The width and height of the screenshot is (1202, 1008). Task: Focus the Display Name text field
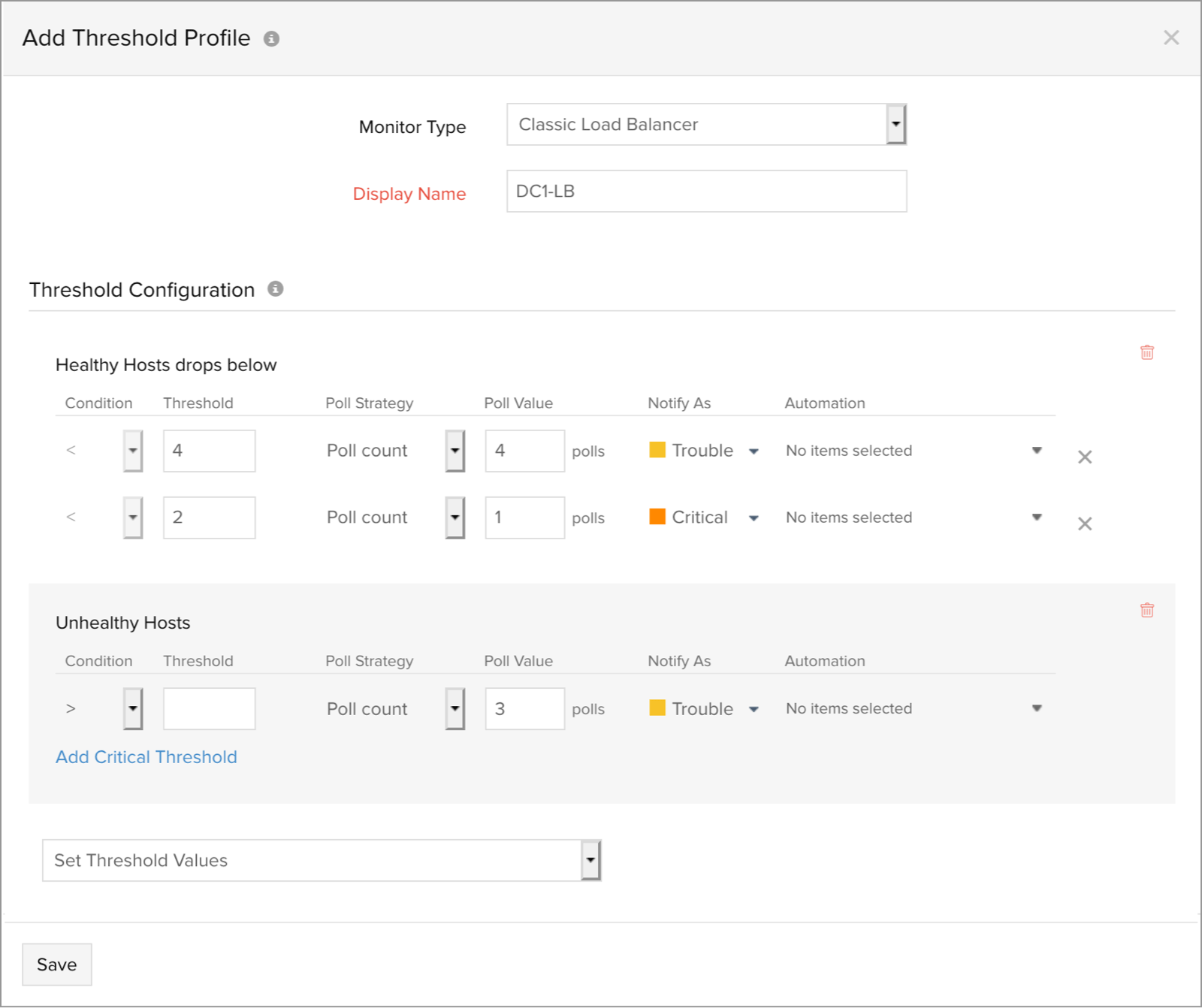tap(706, 192)
